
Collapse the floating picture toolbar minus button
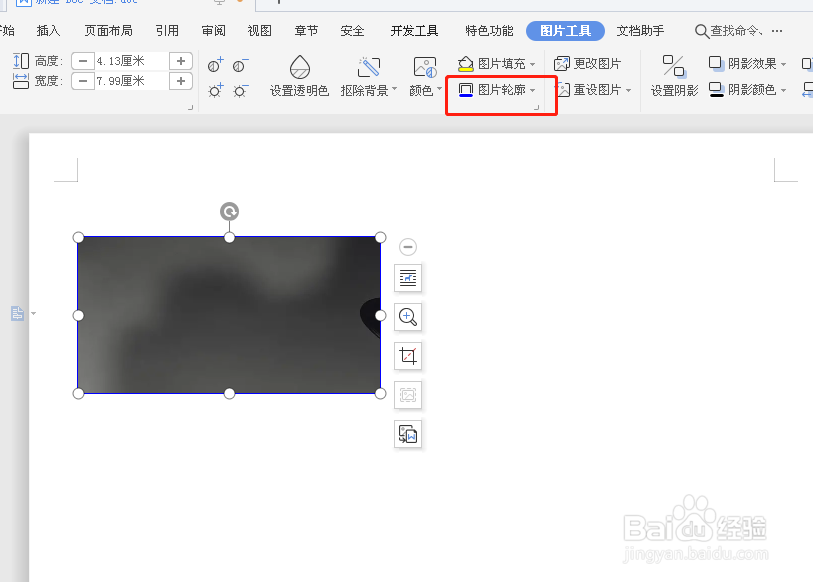point(408,247)
